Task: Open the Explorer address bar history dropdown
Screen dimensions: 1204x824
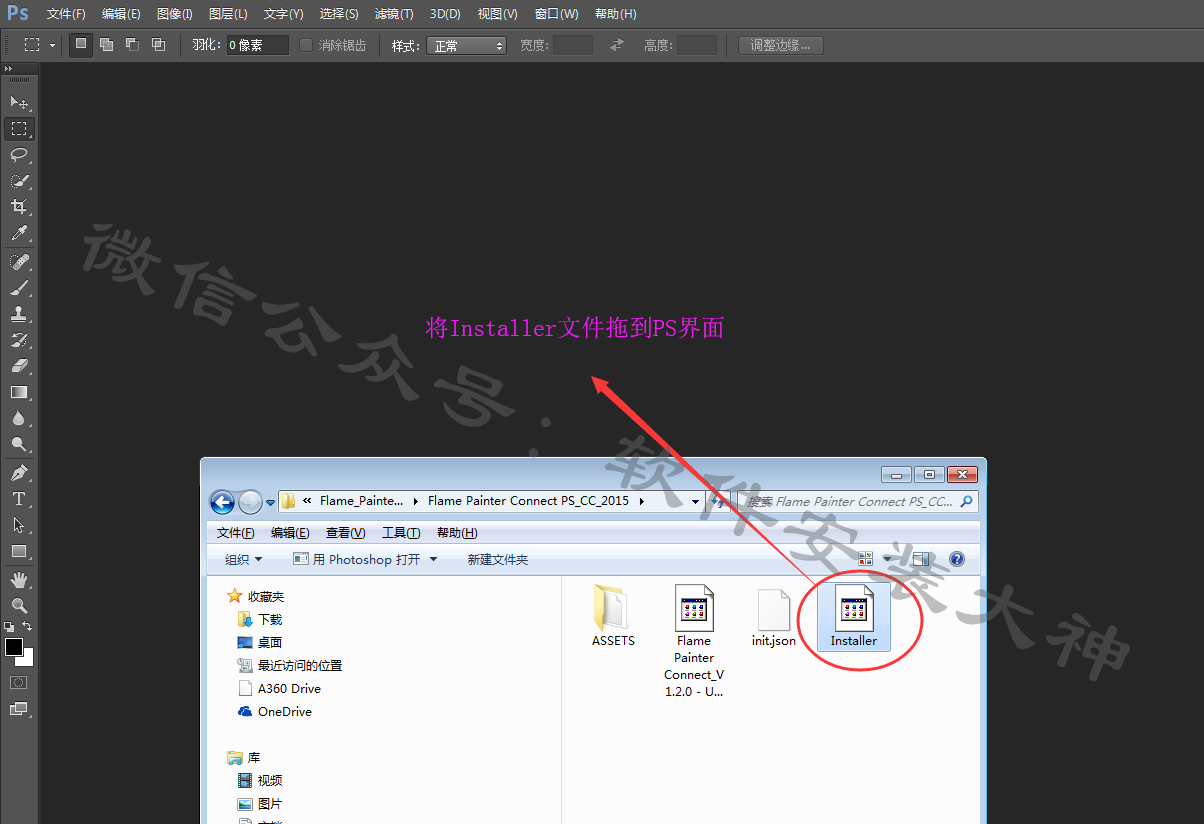Action: pyautogui.click(x=696, y=501)
